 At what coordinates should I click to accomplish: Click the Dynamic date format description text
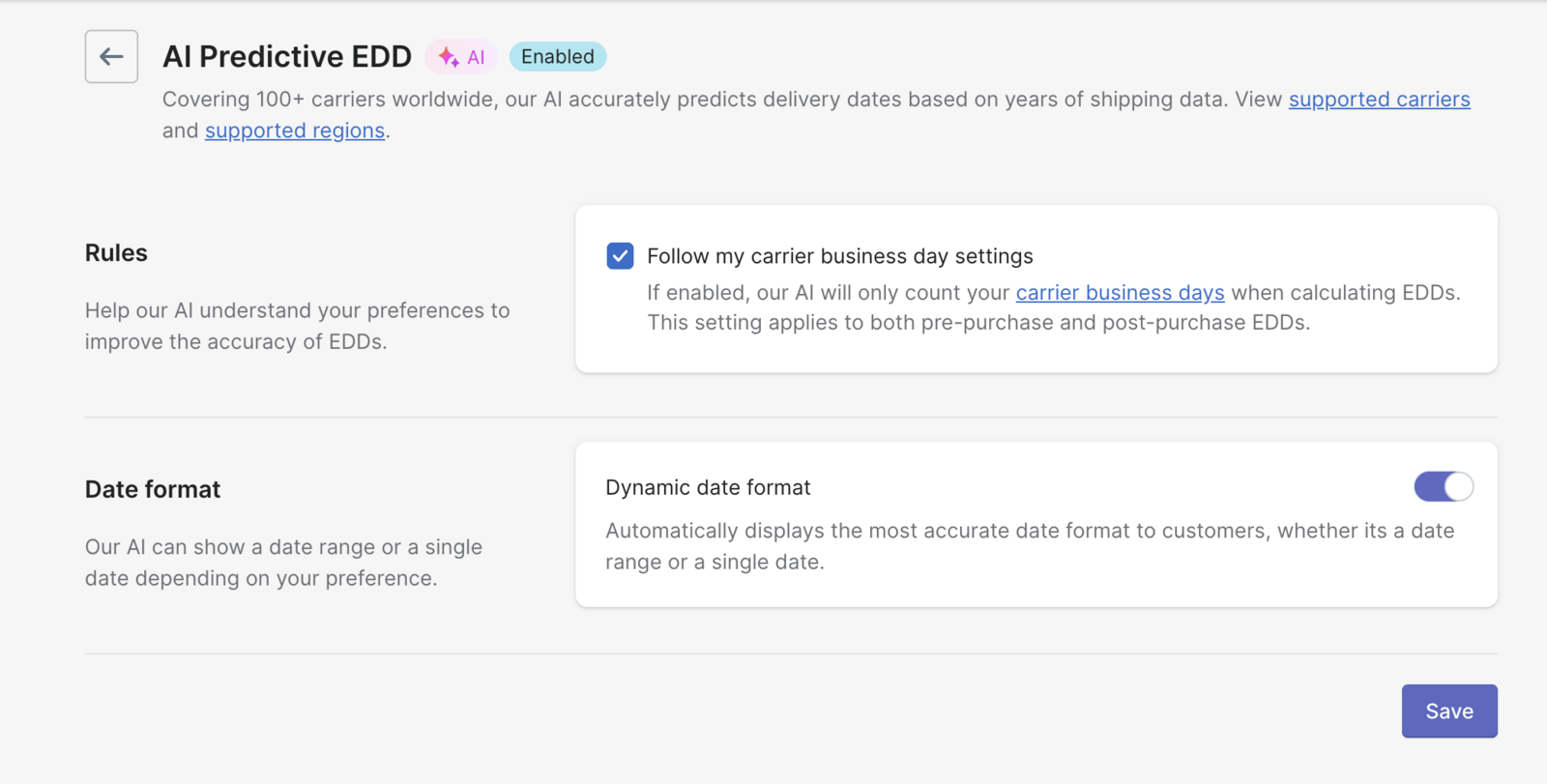click(x=1030, y=546)
